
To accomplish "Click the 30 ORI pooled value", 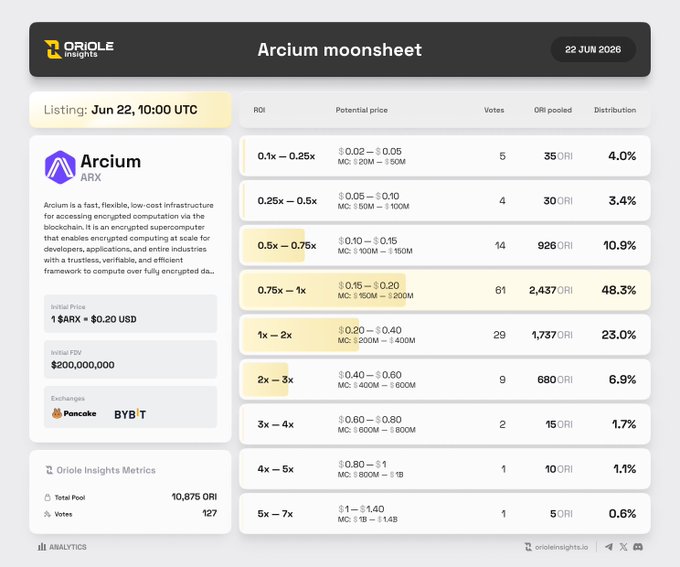I will (558, 201).
